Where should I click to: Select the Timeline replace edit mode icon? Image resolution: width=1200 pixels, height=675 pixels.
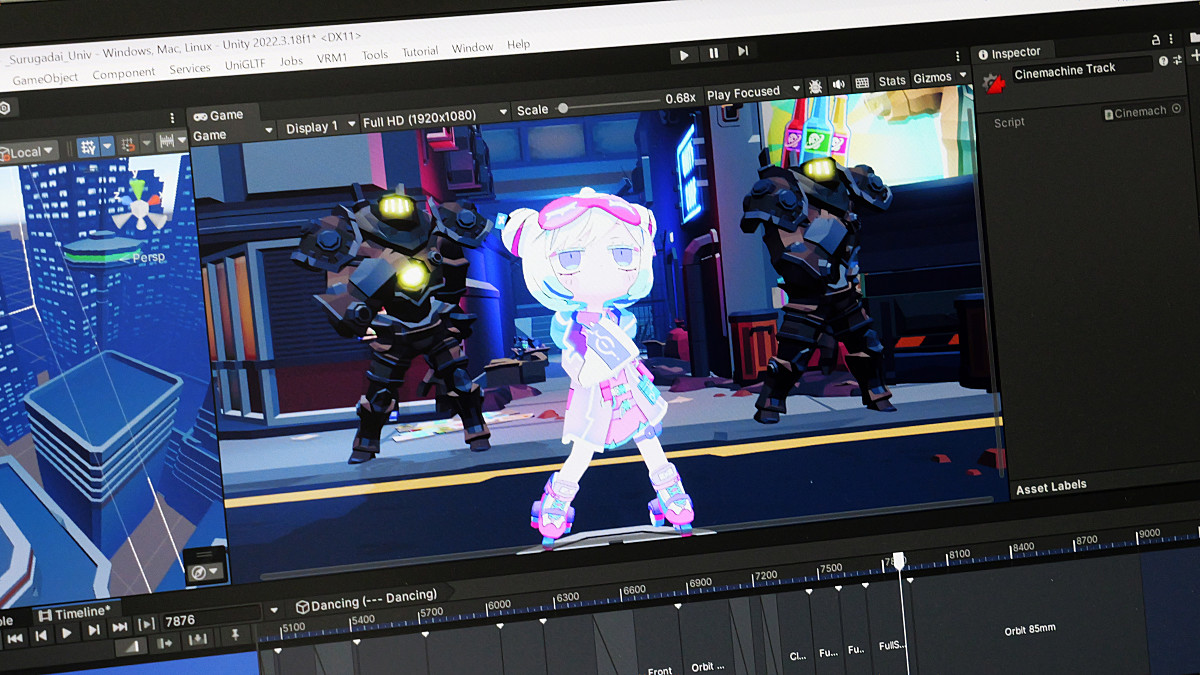[198, 639]
